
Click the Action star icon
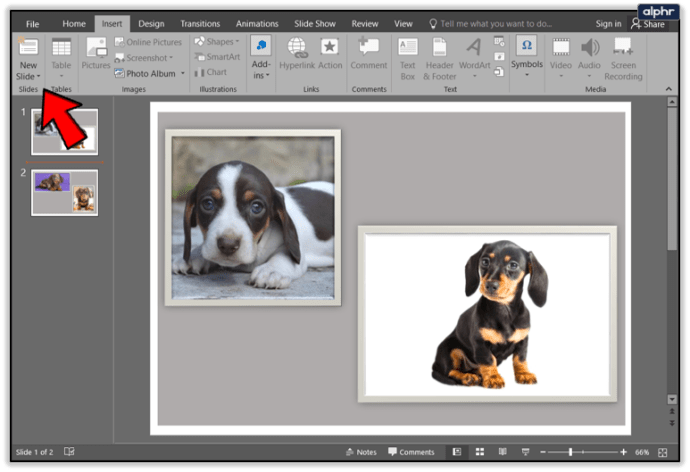click(x=330, y=48)
